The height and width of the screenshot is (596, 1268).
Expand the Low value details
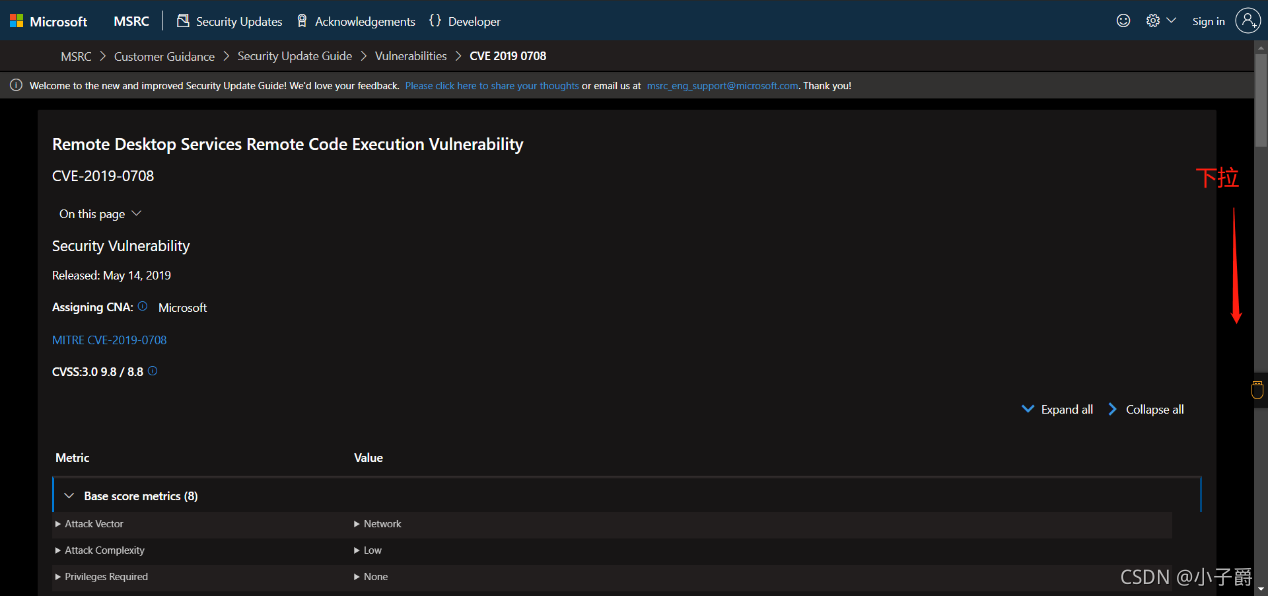pos(368,550)
